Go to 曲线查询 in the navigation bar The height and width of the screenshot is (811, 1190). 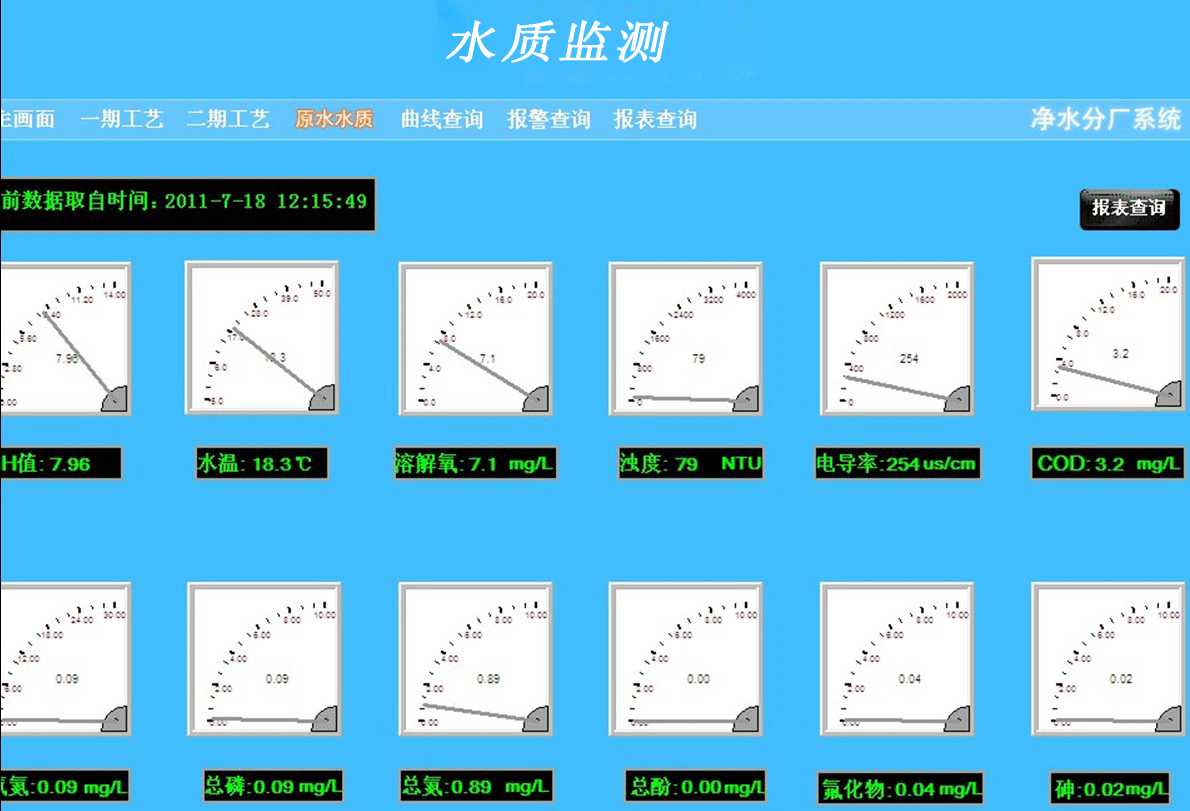(x=441, y=120)
